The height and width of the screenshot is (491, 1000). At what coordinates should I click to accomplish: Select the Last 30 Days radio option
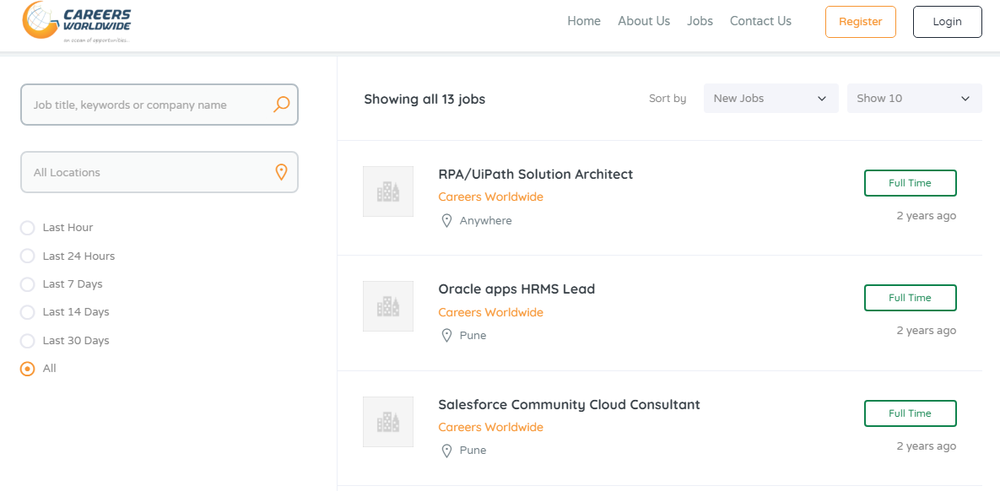(28, 341)
